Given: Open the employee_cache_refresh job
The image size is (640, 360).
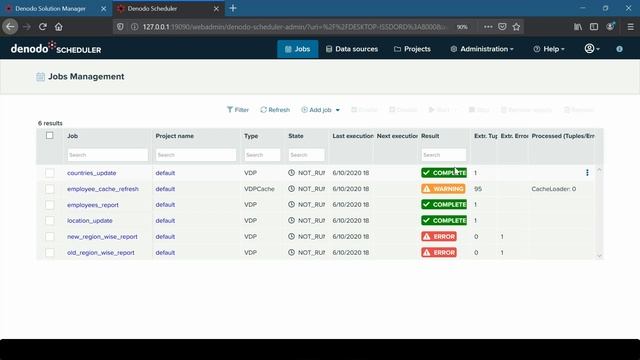Looking at the screenshot, I should tap(103, 189).
